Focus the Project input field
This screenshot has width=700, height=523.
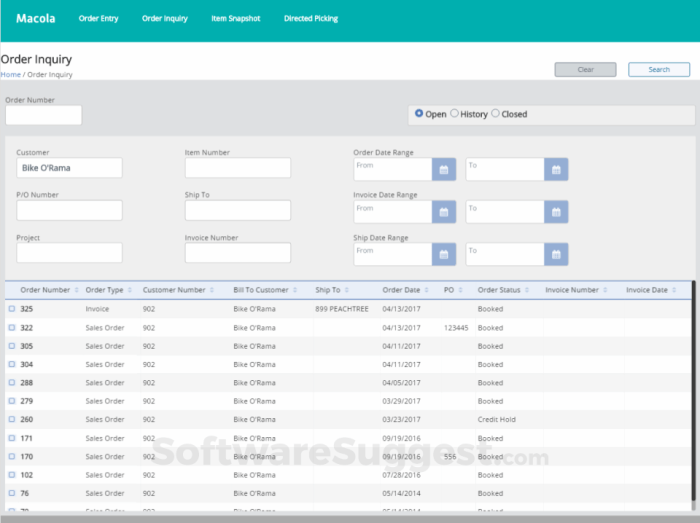[69, 253]
